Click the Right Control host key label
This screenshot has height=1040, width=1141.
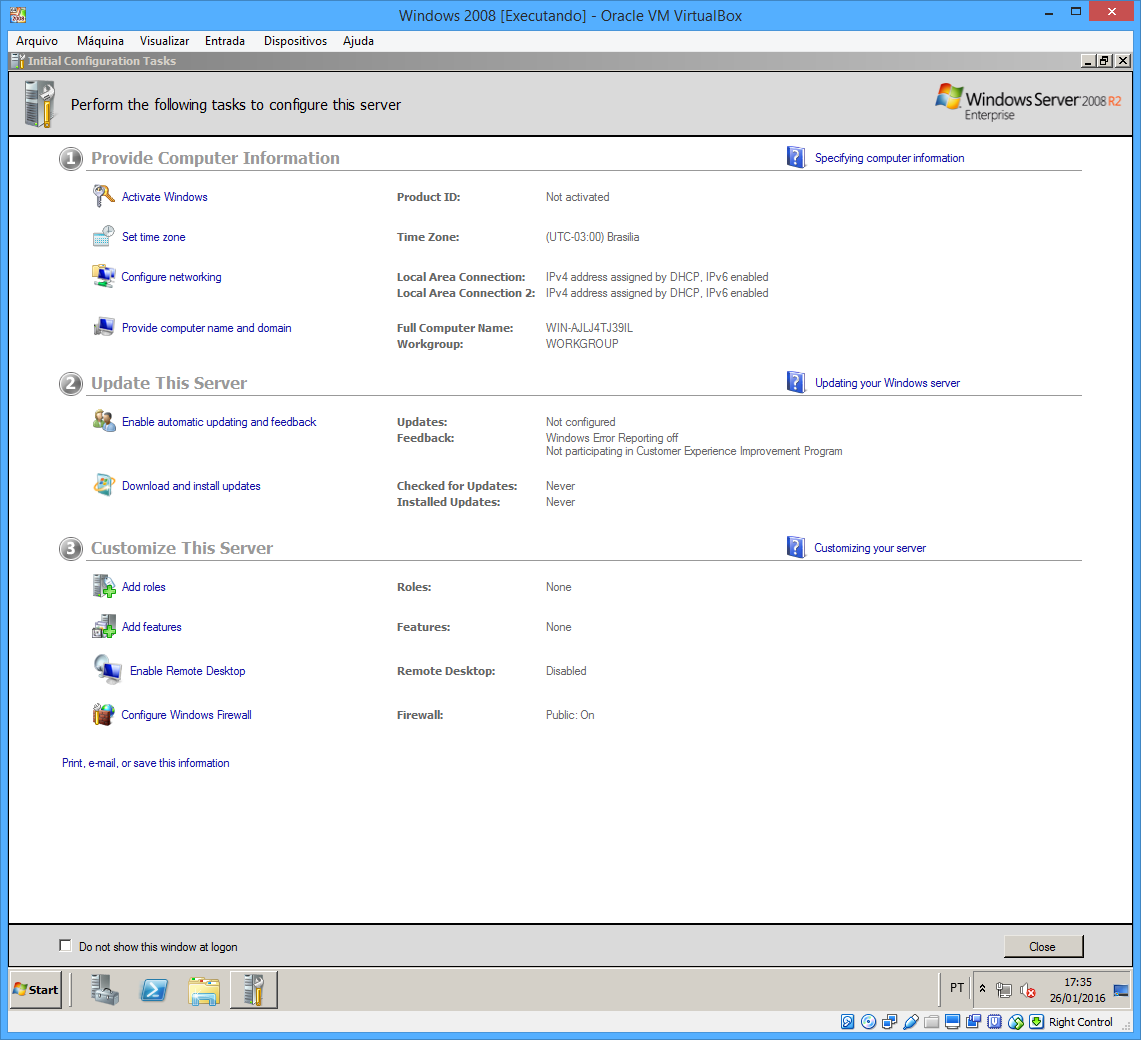tap(1081, 1022)
